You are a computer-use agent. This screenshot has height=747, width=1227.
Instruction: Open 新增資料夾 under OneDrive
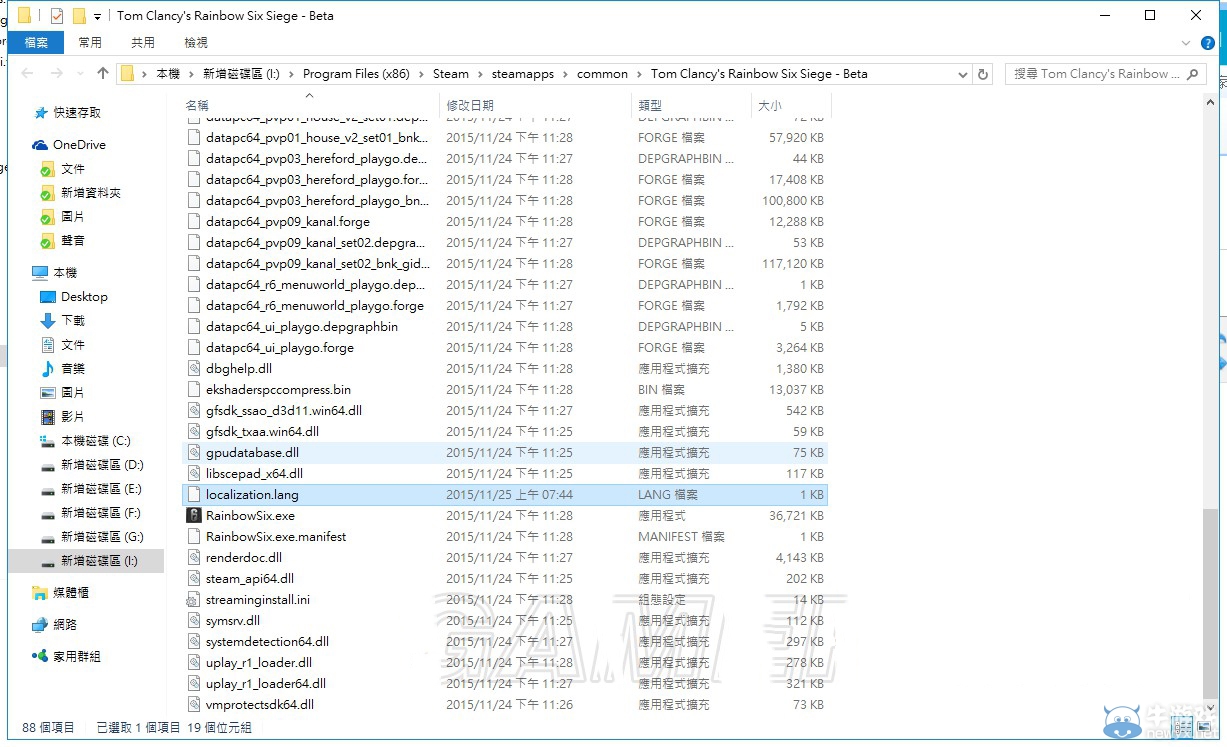click(x=90, y=193)
